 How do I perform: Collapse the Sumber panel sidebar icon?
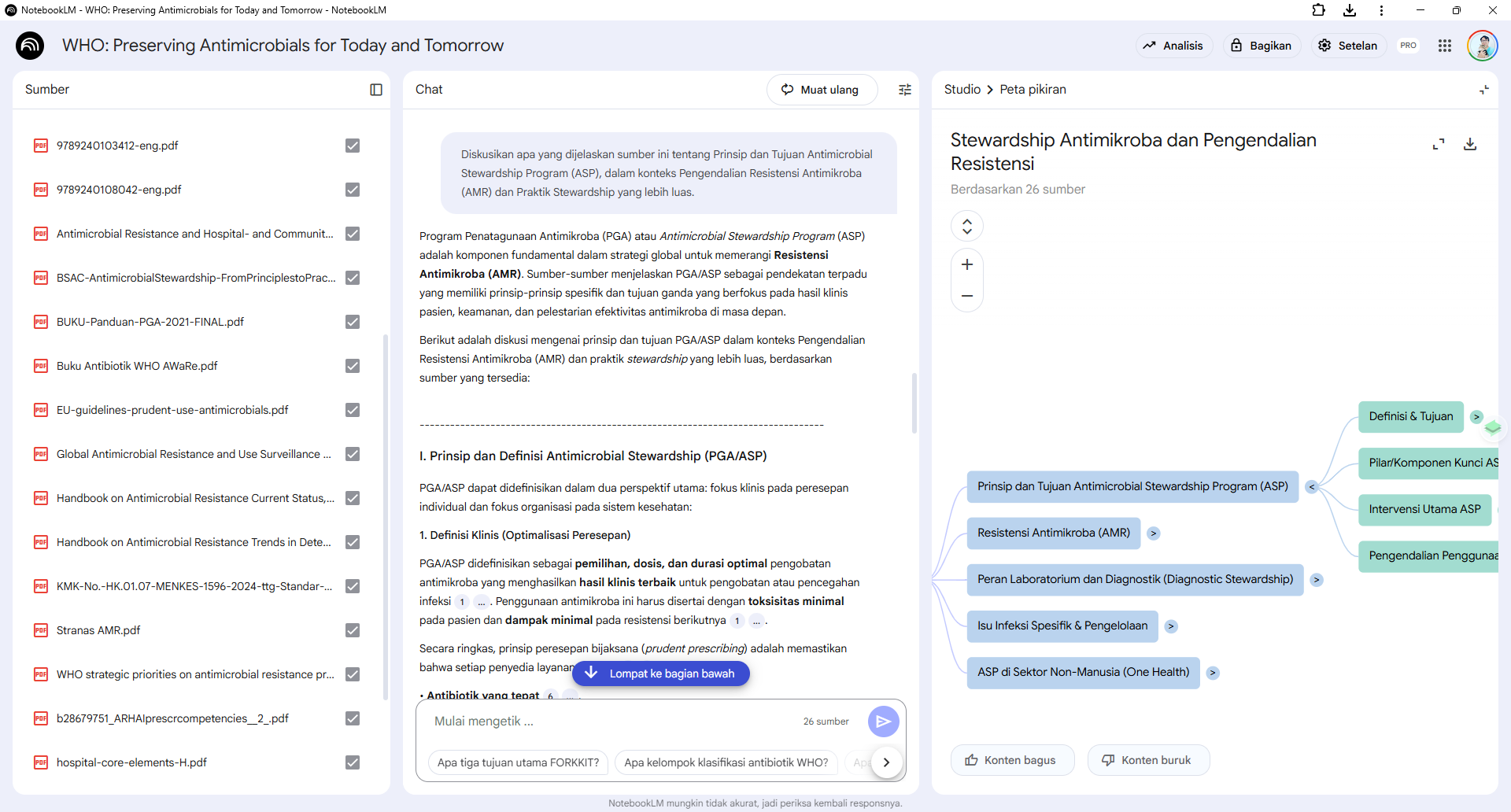pyautogui.click(x=376, y=90)
